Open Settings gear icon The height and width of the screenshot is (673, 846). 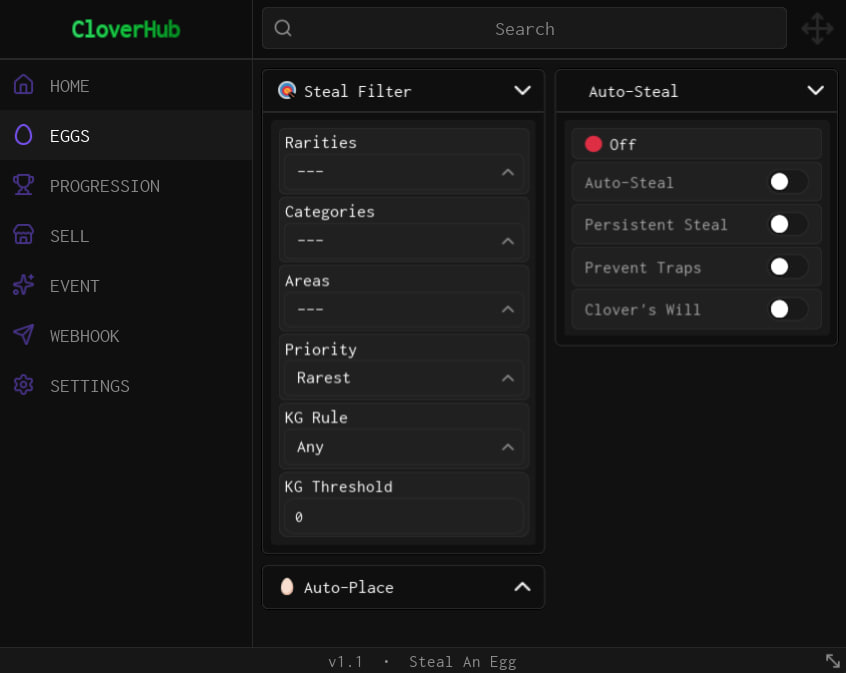[x=23, y=385]
